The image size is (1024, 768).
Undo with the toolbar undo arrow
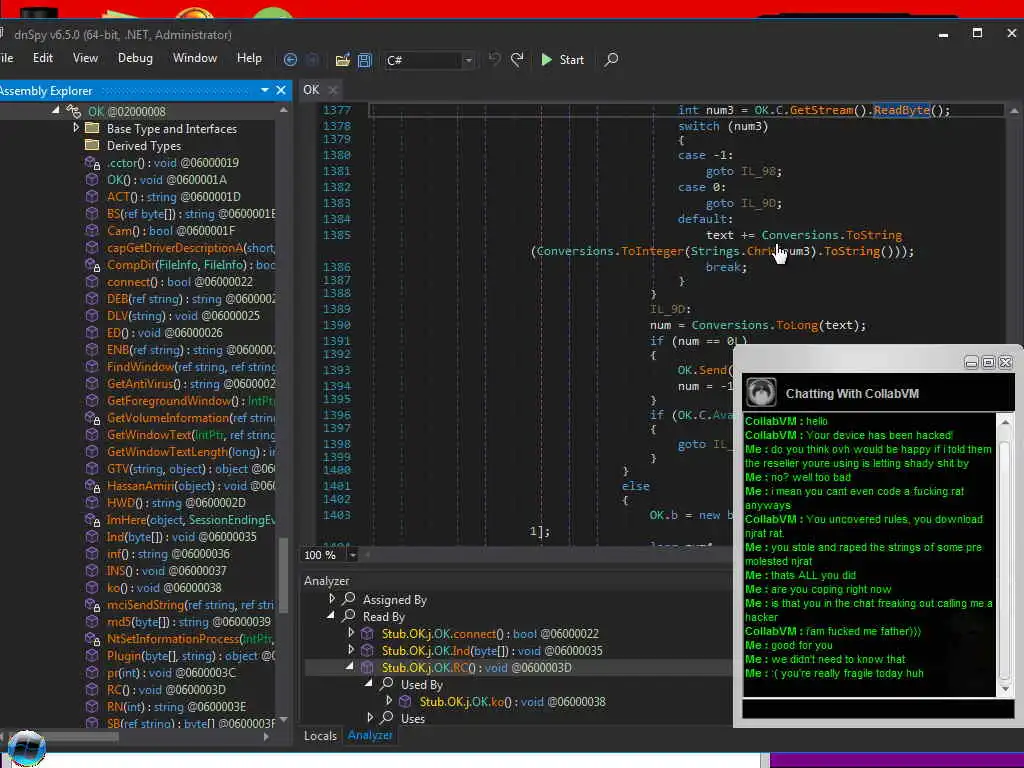pos(494,59)
